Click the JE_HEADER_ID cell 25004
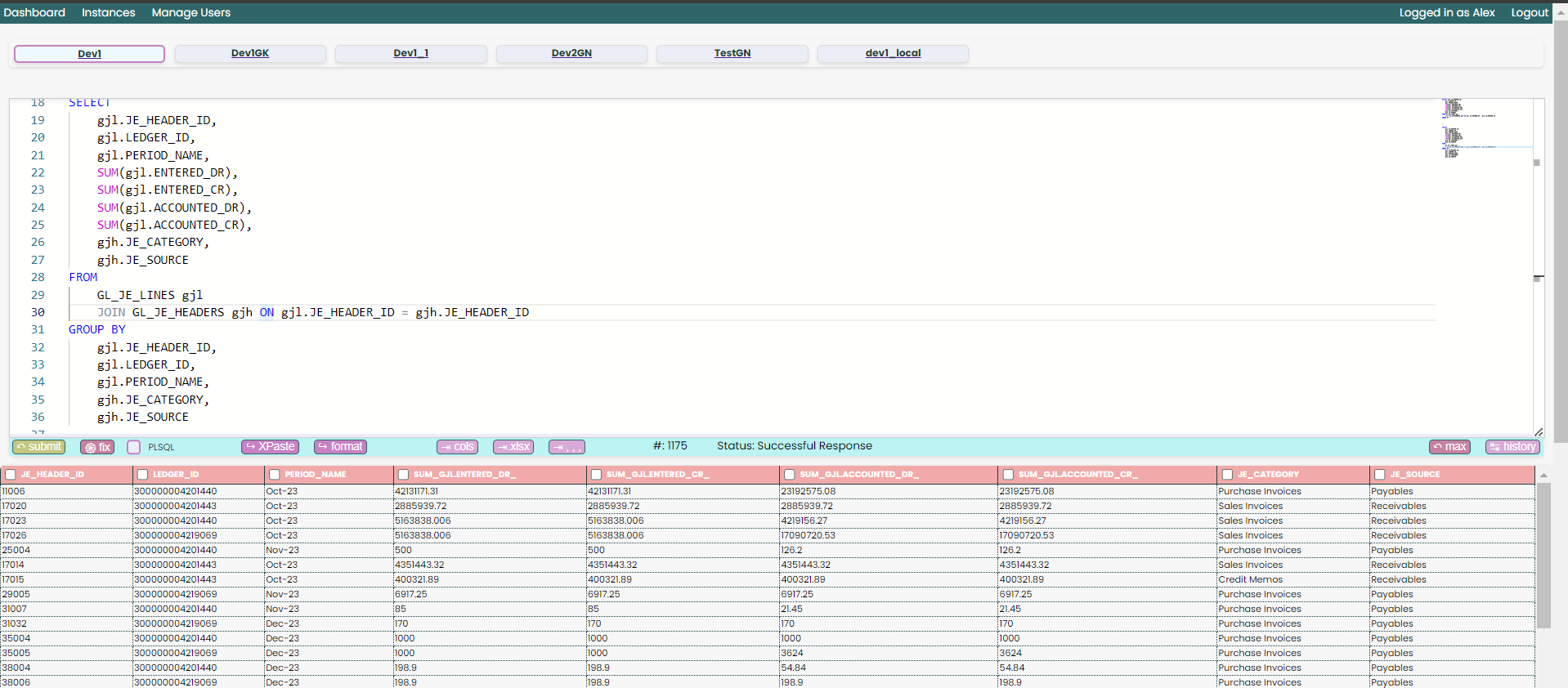1568x688 pixels. (66, 550)
